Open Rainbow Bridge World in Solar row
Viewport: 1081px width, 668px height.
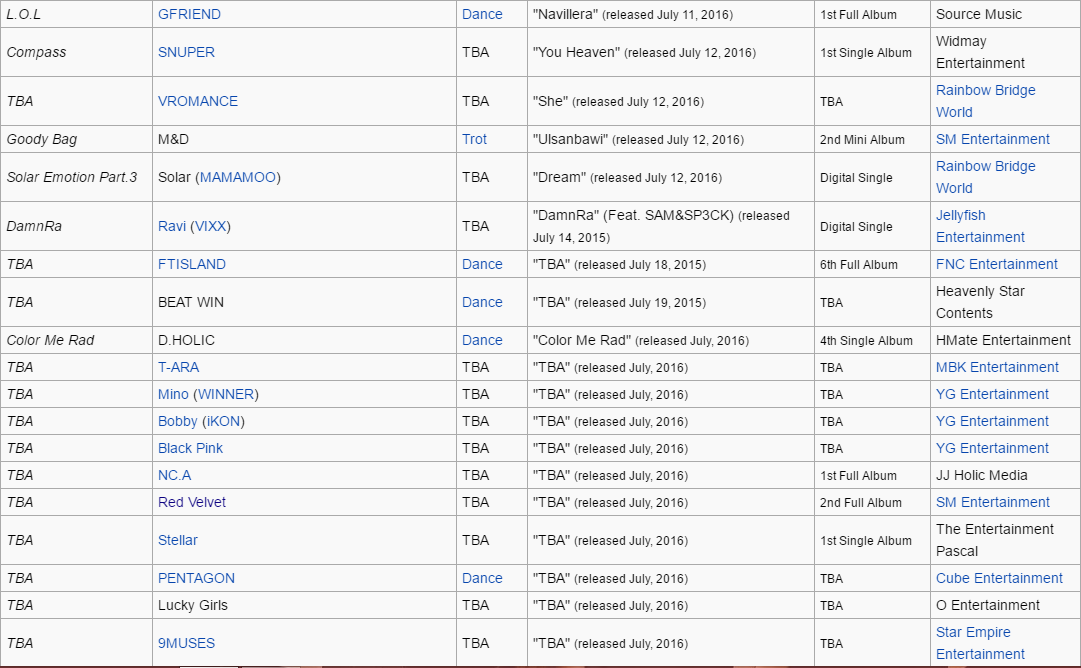coord(985,177)
